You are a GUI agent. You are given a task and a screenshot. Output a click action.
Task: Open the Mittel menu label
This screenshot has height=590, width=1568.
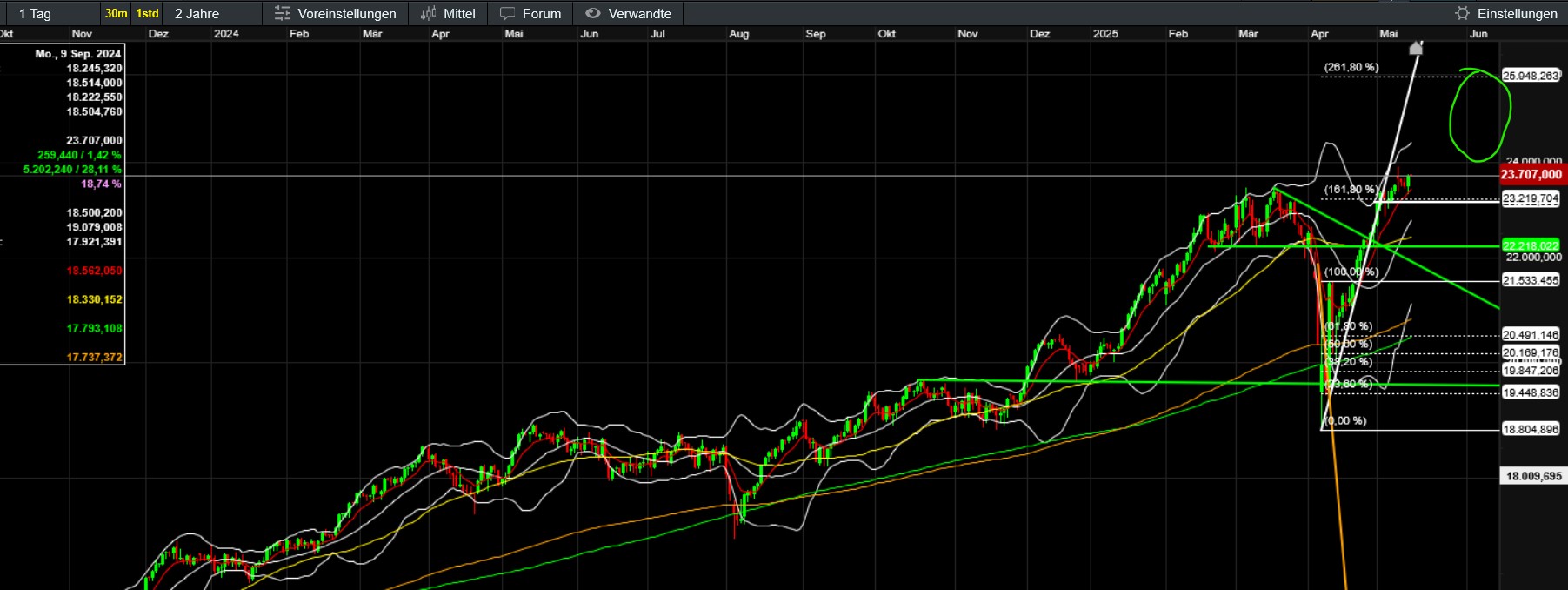[459, 14]
